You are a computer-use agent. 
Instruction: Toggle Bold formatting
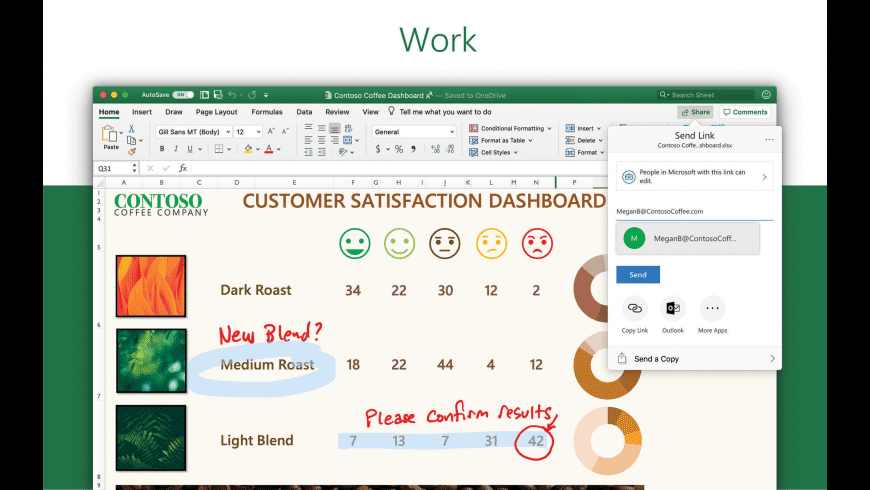pyautogui.click(x=162, y=149)
